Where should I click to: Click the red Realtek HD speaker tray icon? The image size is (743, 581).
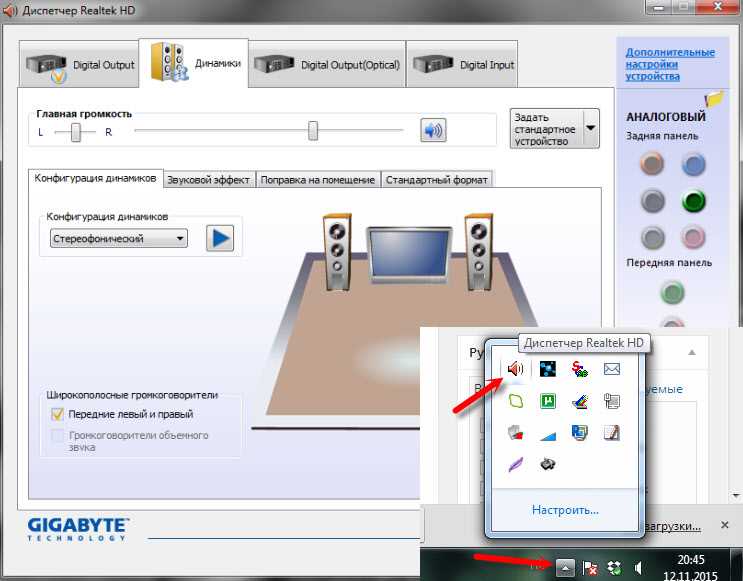click(x=515, y=369)
